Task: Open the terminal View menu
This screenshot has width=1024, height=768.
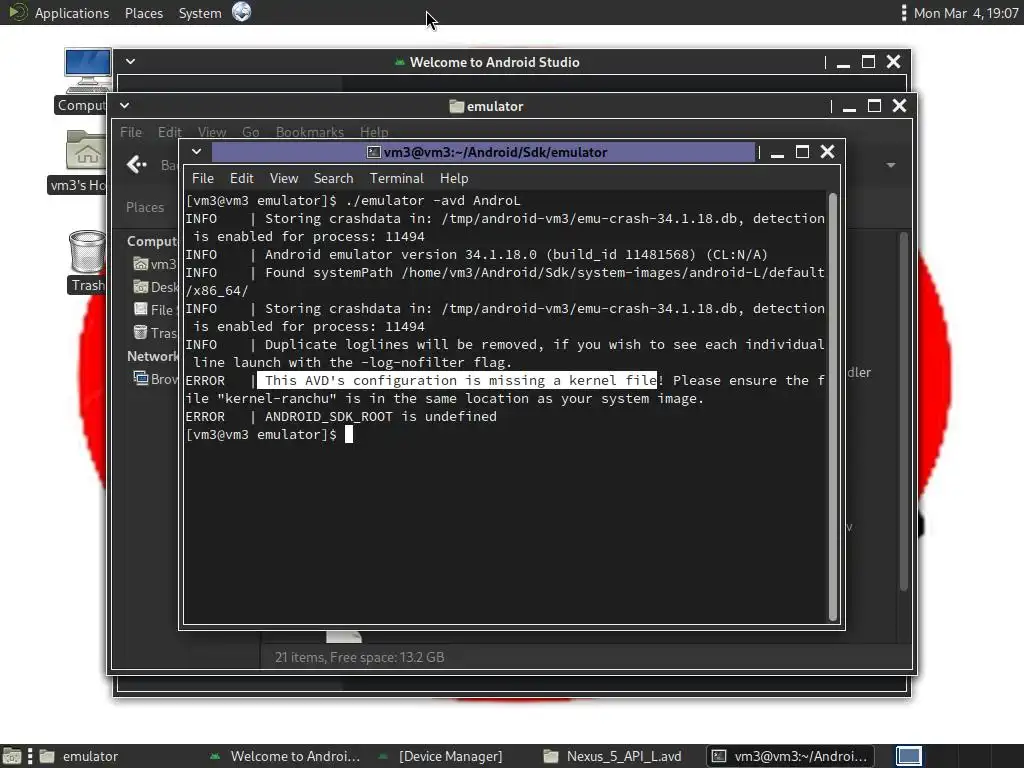Action: coord(283,178)
